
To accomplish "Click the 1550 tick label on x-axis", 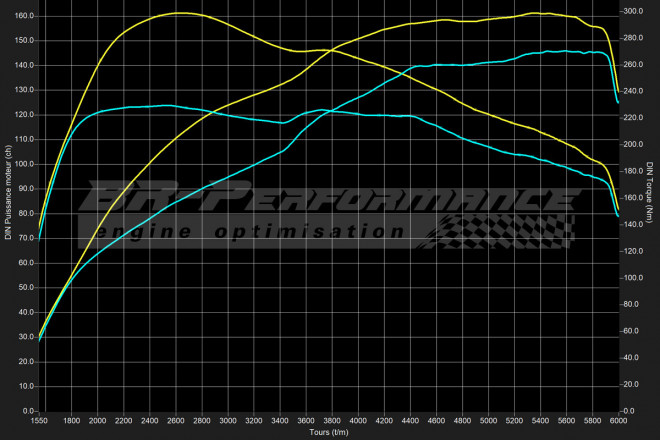I will pyautogui.click(x=40, y=421).
